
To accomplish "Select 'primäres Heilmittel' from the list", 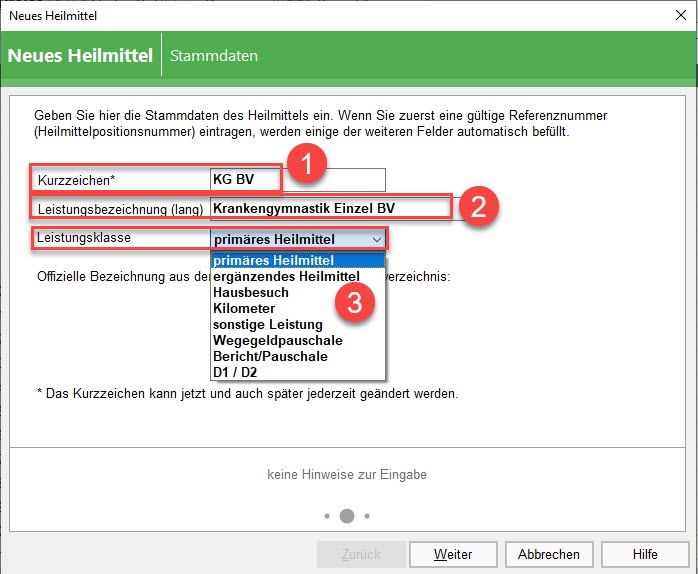I will click(x=297, y=260).
